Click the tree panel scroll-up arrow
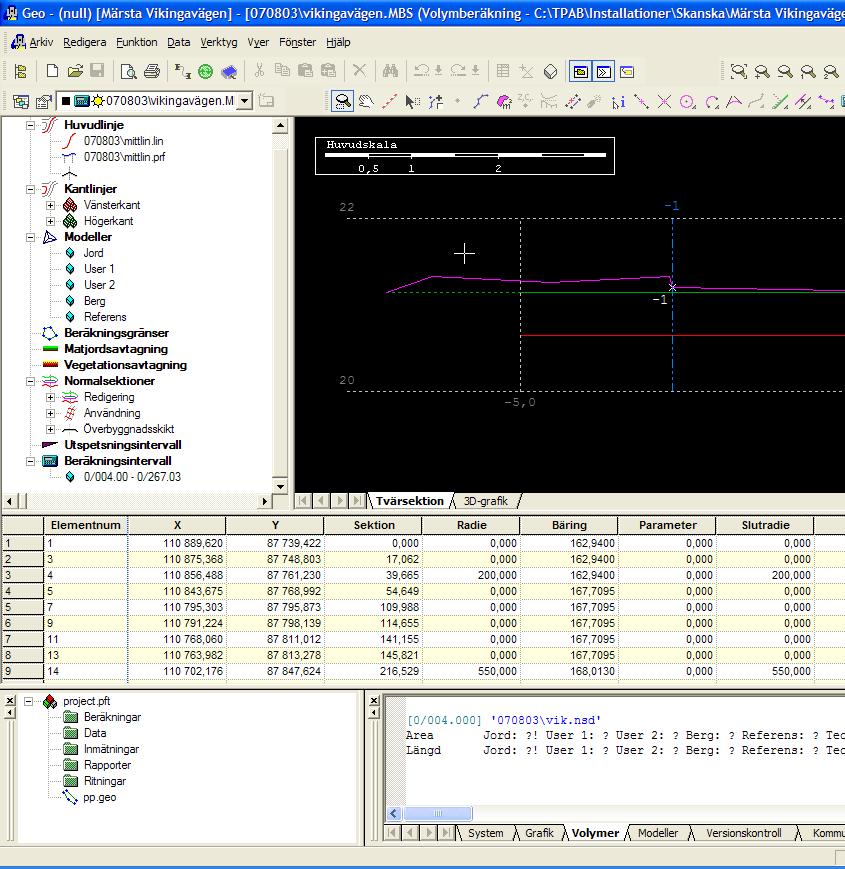Screen dimensions: 845x869 pos(280,126)
